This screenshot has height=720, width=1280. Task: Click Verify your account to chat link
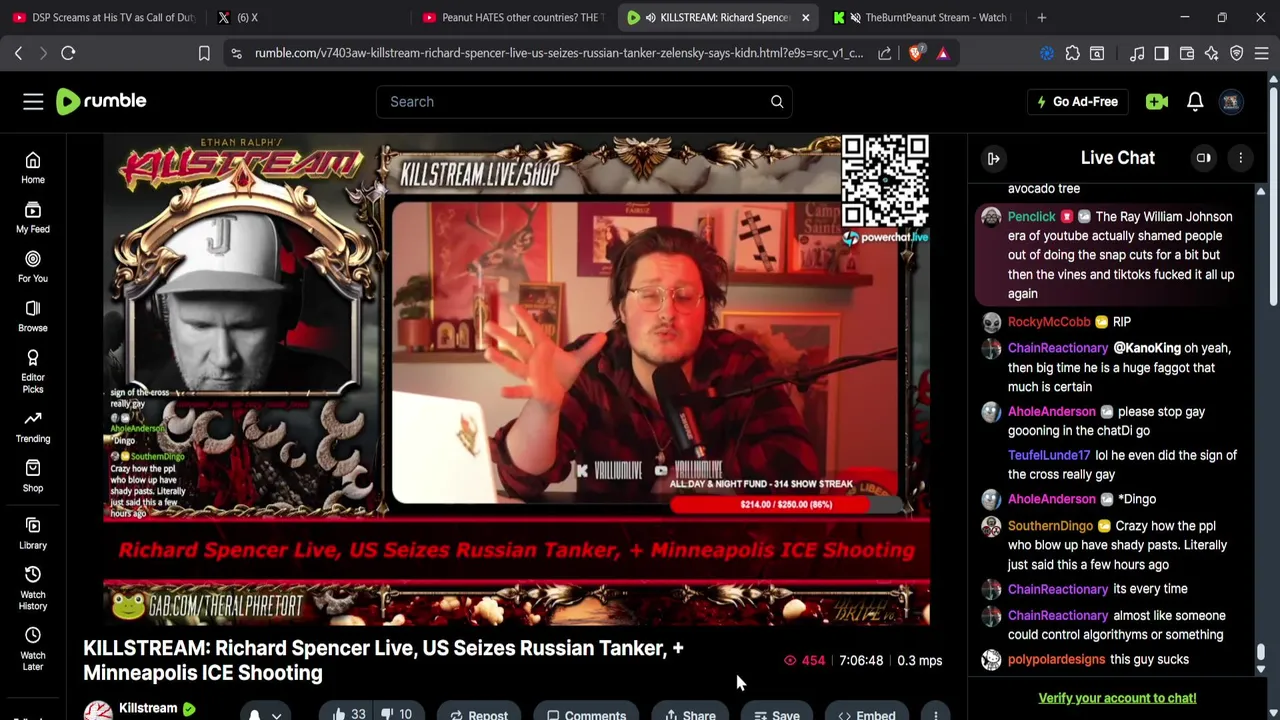point(1117,698)
